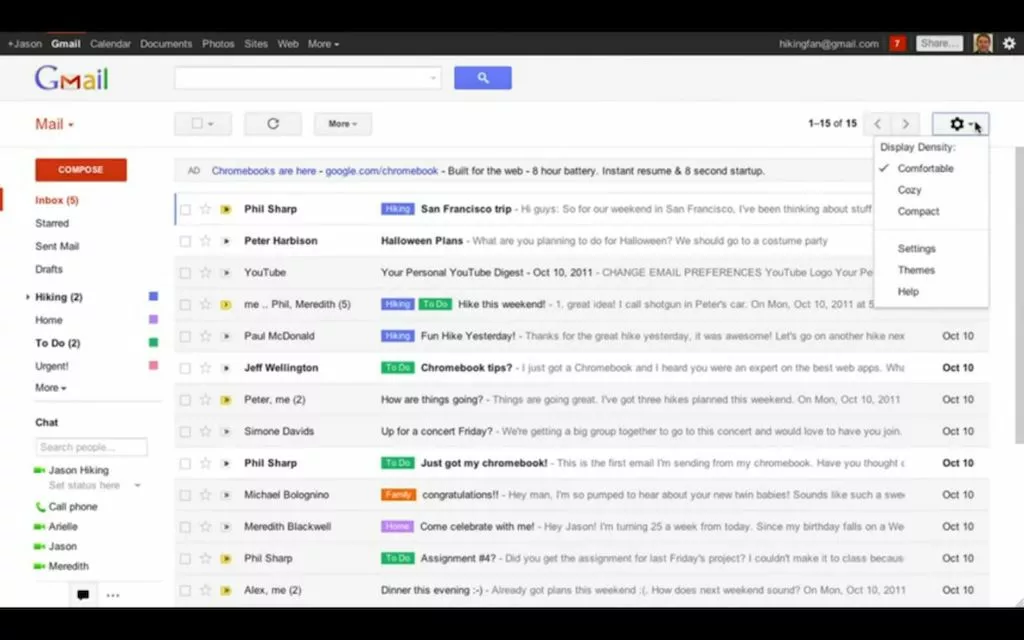Check the Phil Sharp San Francisco trip checkbox
1024x640 pixels.
[185, 210]
